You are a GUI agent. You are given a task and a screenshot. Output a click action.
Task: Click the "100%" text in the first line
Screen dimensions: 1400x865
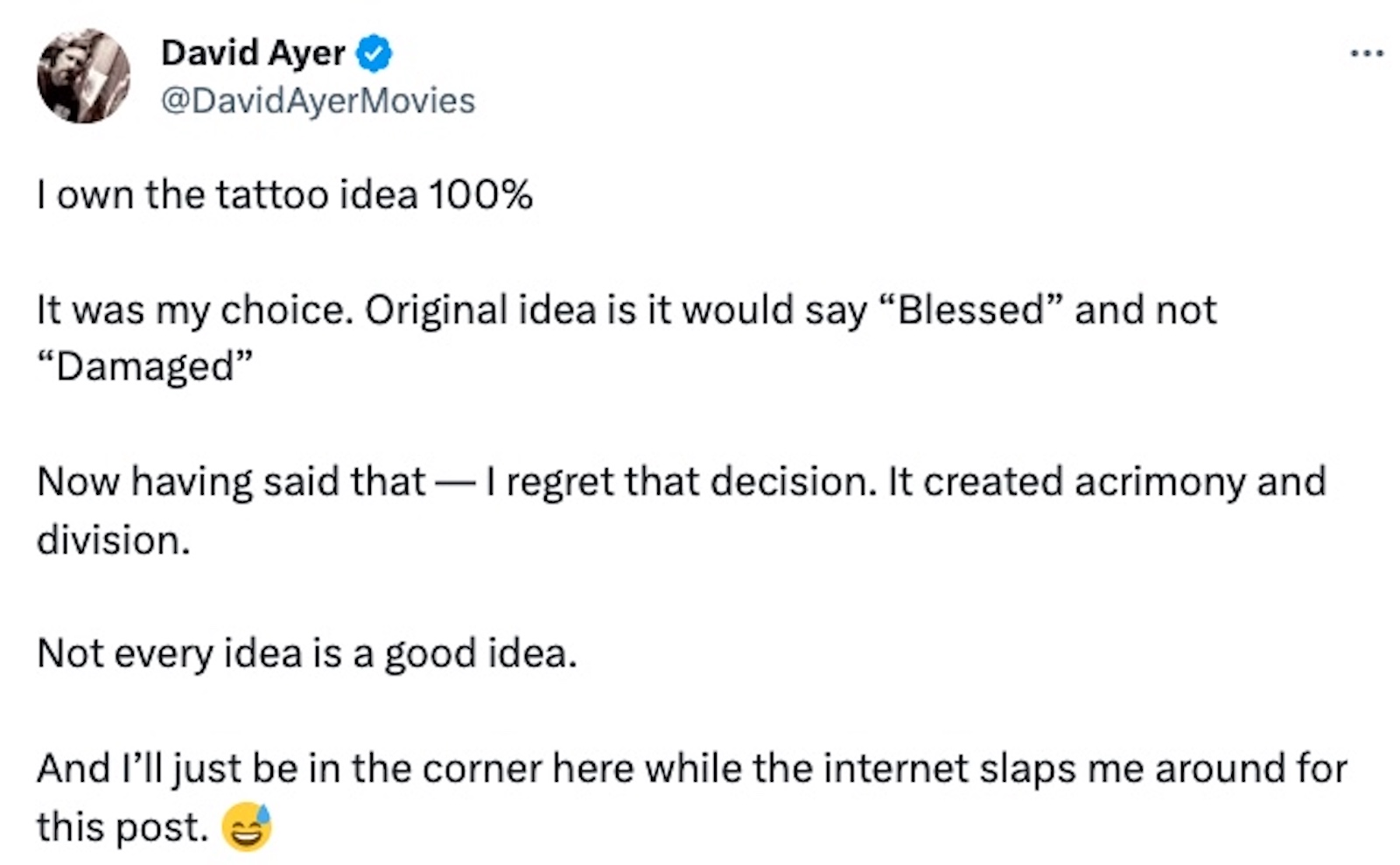tap(480, 194)
